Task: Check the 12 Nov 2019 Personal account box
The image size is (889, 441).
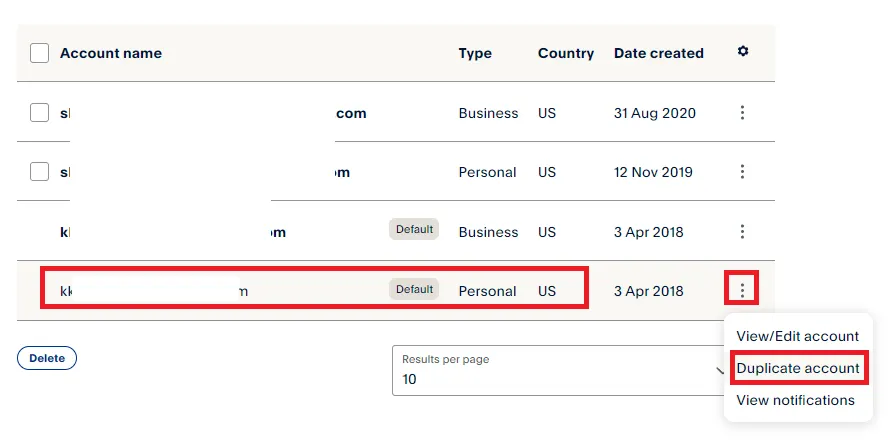Action: point(40,172)
